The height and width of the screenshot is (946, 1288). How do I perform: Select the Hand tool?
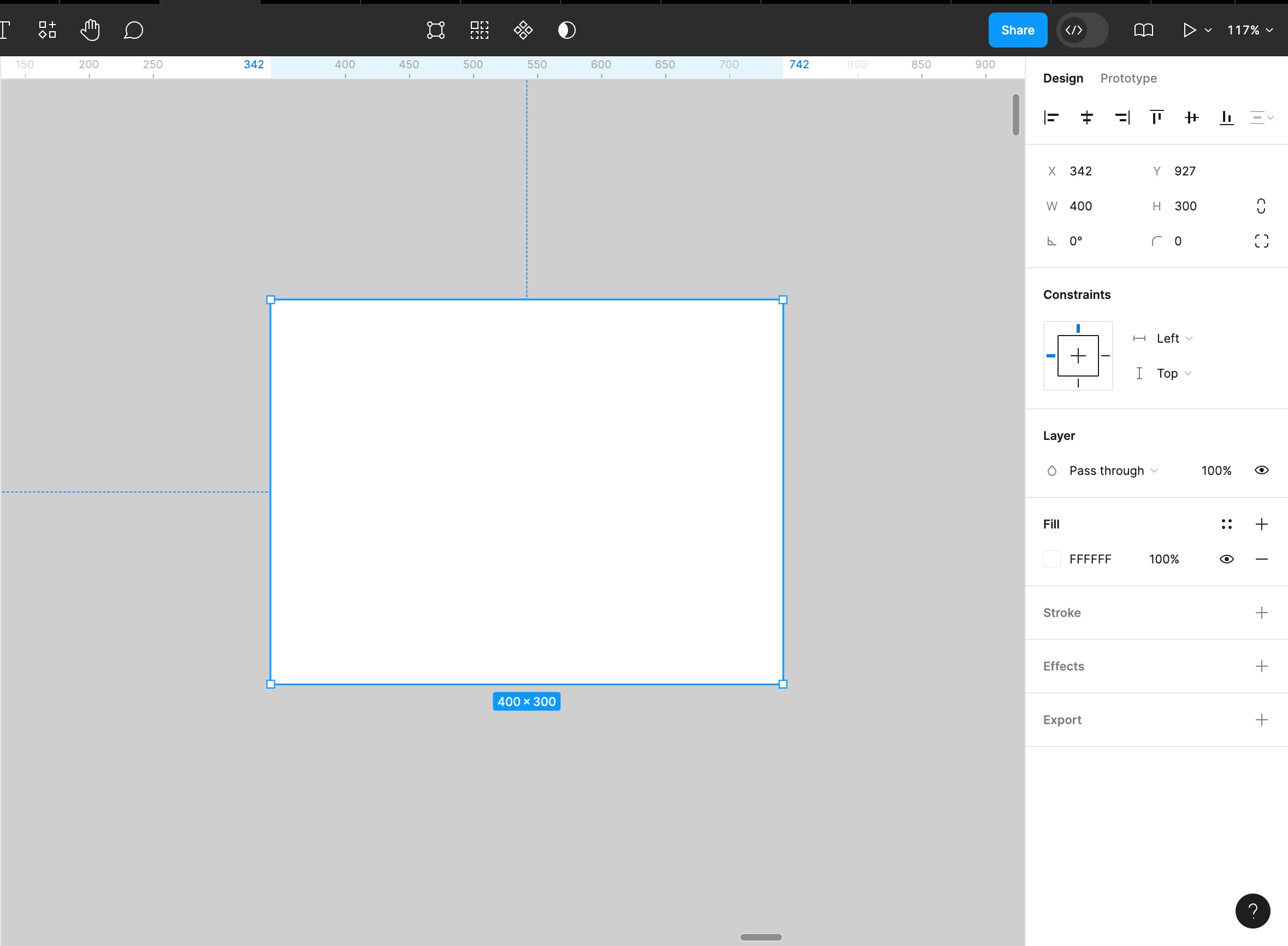[91, 30]
